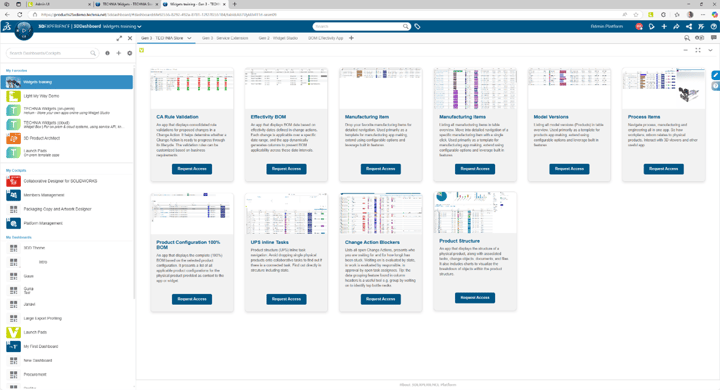Image resolution: width=720 pixels, height=390 pixels.
Task: Click Request Access on CA Rule Validation
Action: click(192, 169)
